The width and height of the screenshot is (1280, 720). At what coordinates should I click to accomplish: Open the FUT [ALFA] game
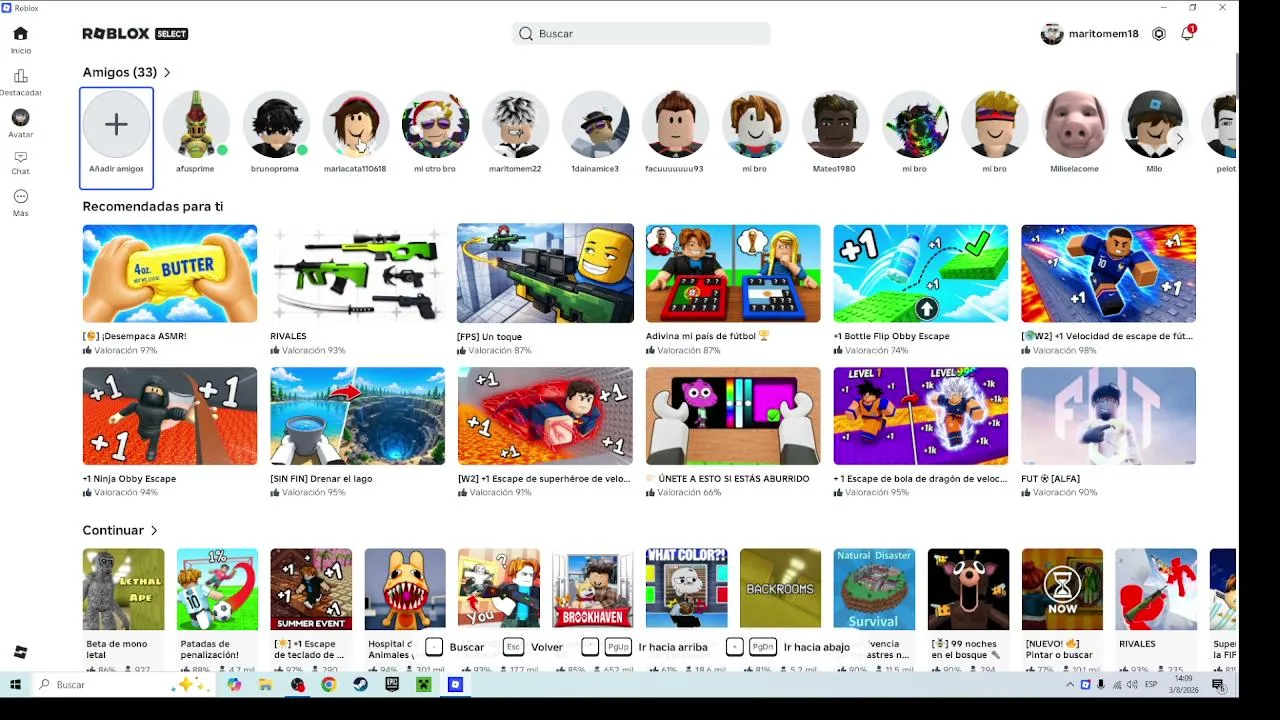tap(1108, 416)
